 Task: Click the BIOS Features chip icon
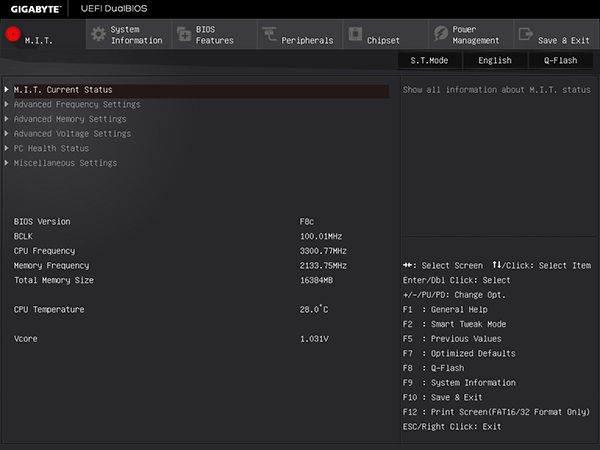184,34
